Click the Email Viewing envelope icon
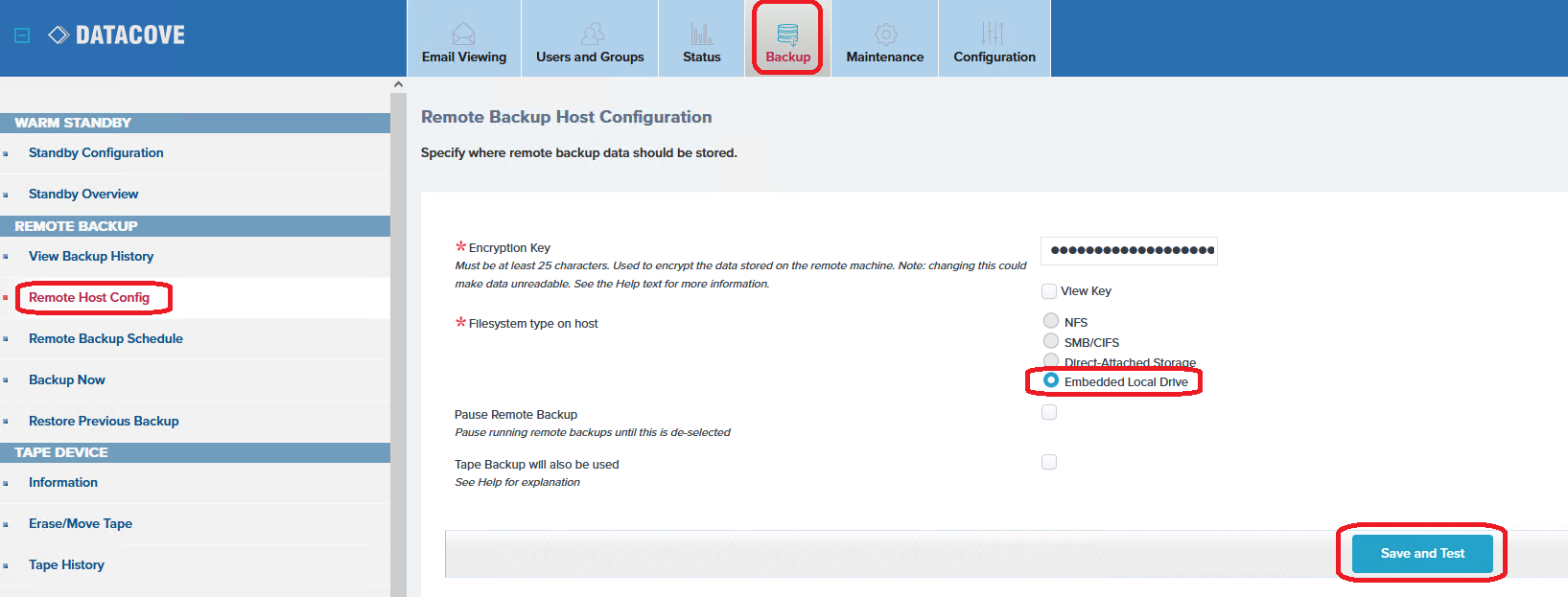Screen dimensions: 1568x597 tap(463, 34)
